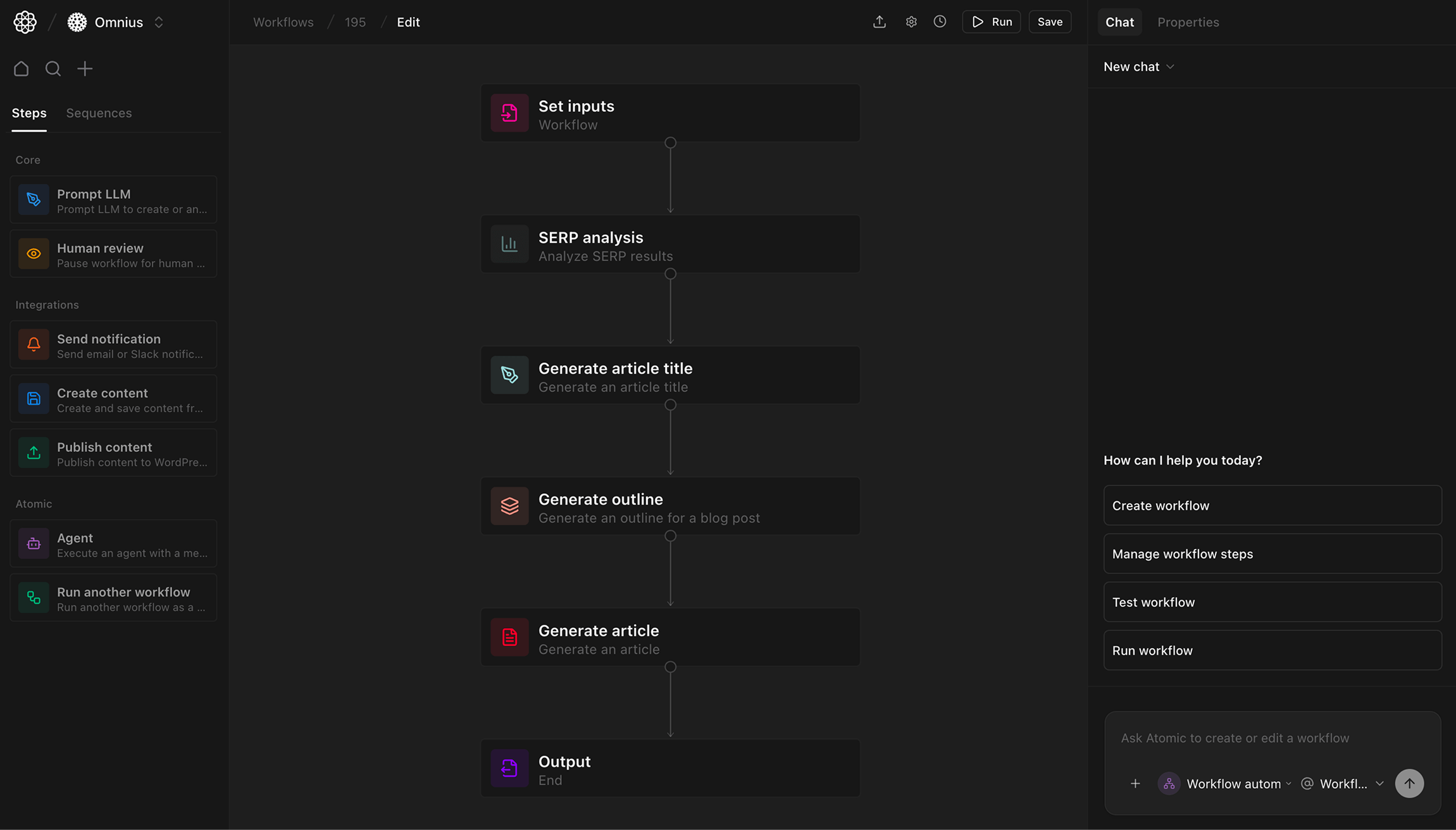Open the Properties tab

(x=1188, y=22)
